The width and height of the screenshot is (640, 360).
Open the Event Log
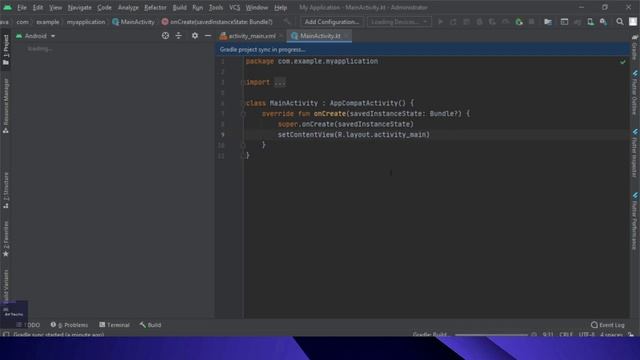point(608,325)
